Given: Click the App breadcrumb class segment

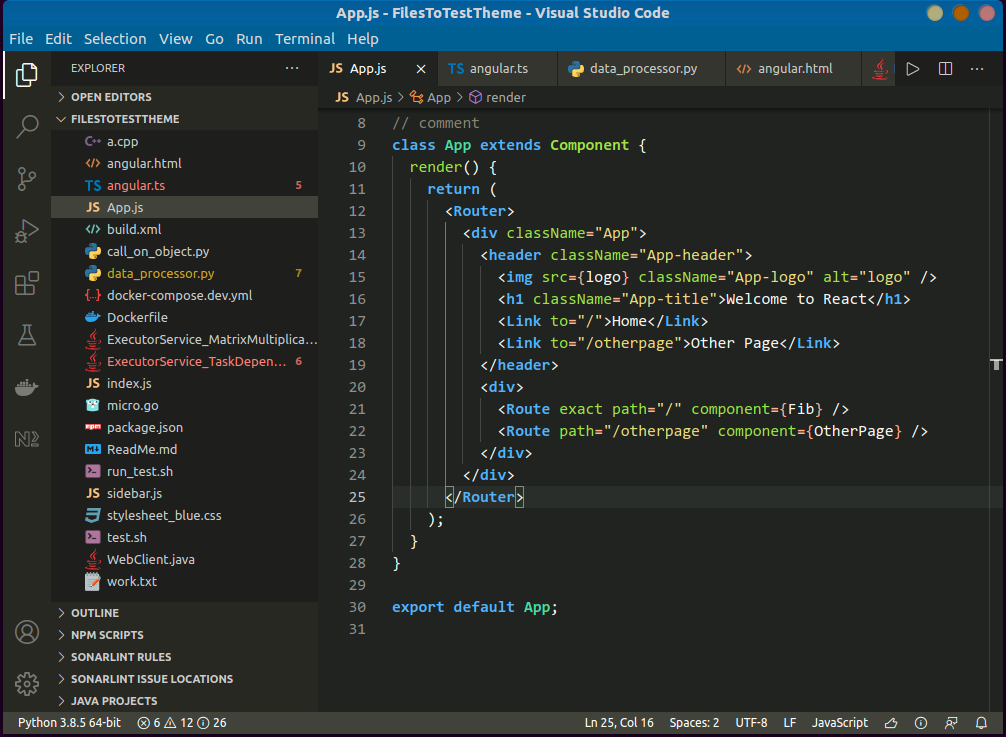Looking at the screenshot, I should click(431, 97).
